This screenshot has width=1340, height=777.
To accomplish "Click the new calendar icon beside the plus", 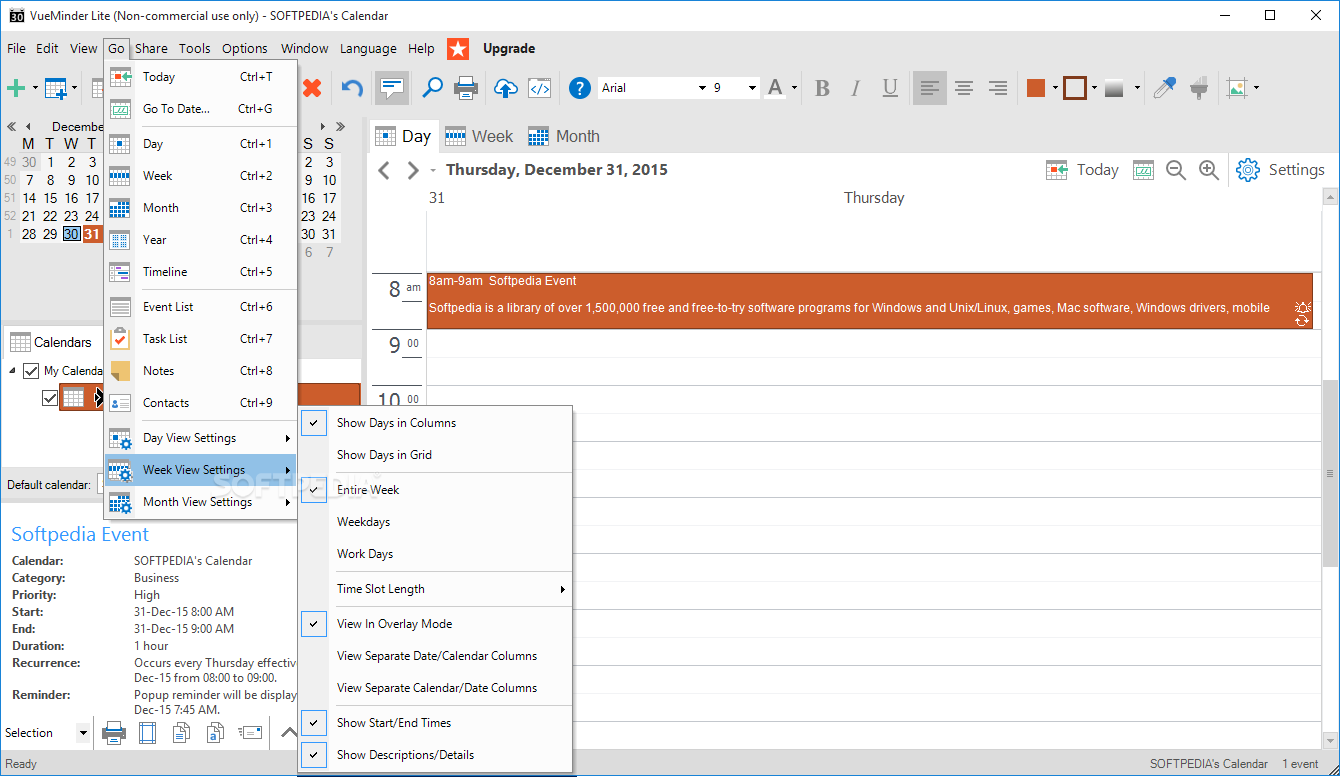I will [56, 88].
